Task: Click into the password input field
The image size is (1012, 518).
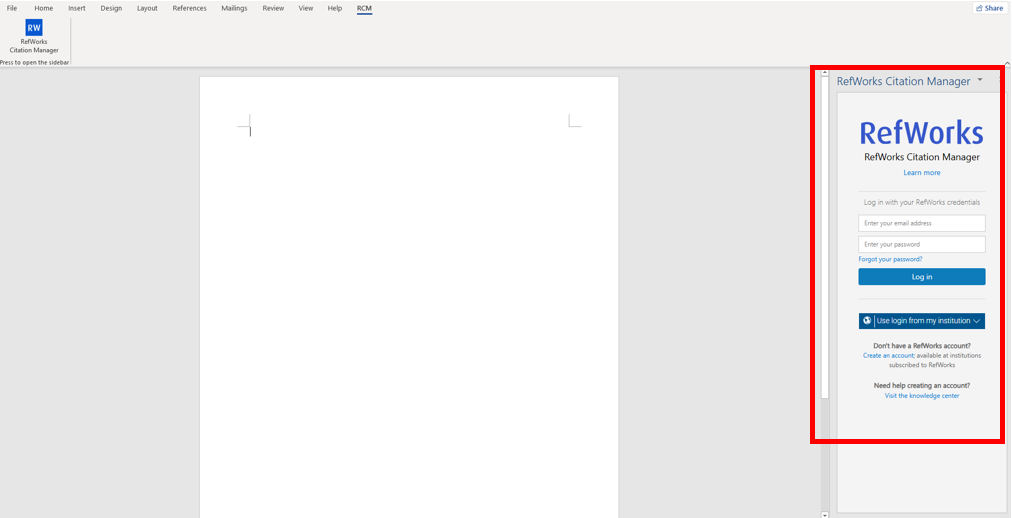Action: tap(921, 244)
